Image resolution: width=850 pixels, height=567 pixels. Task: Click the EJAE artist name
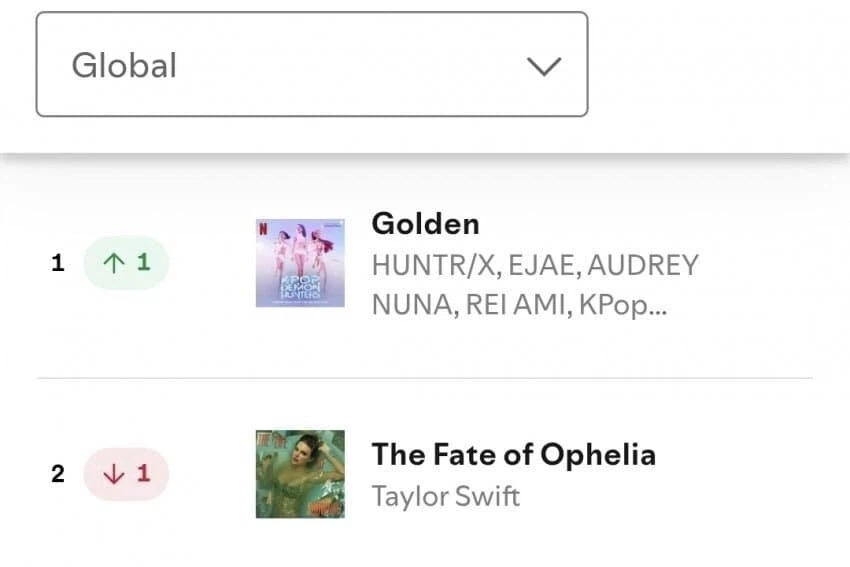pyautogui.click(x=543, y=266)
